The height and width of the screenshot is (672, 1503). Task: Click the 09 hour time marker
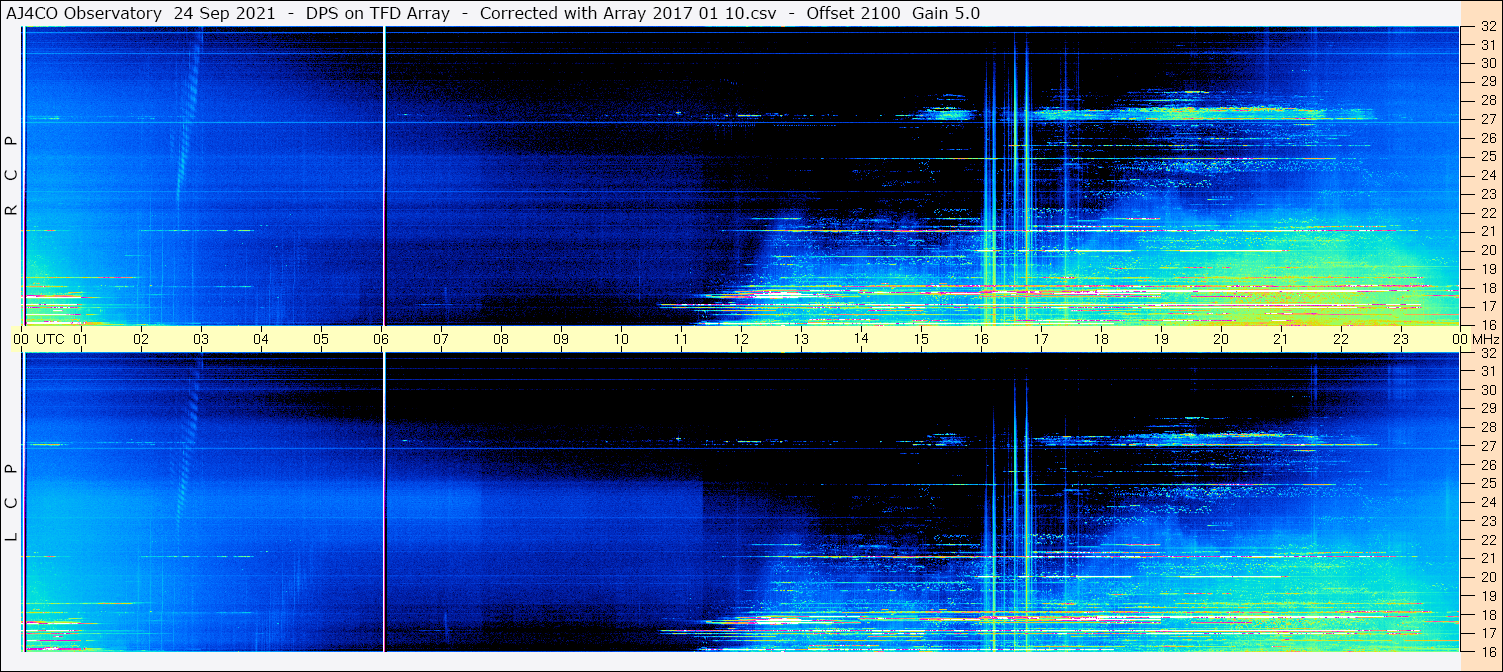tap(561, 339)
